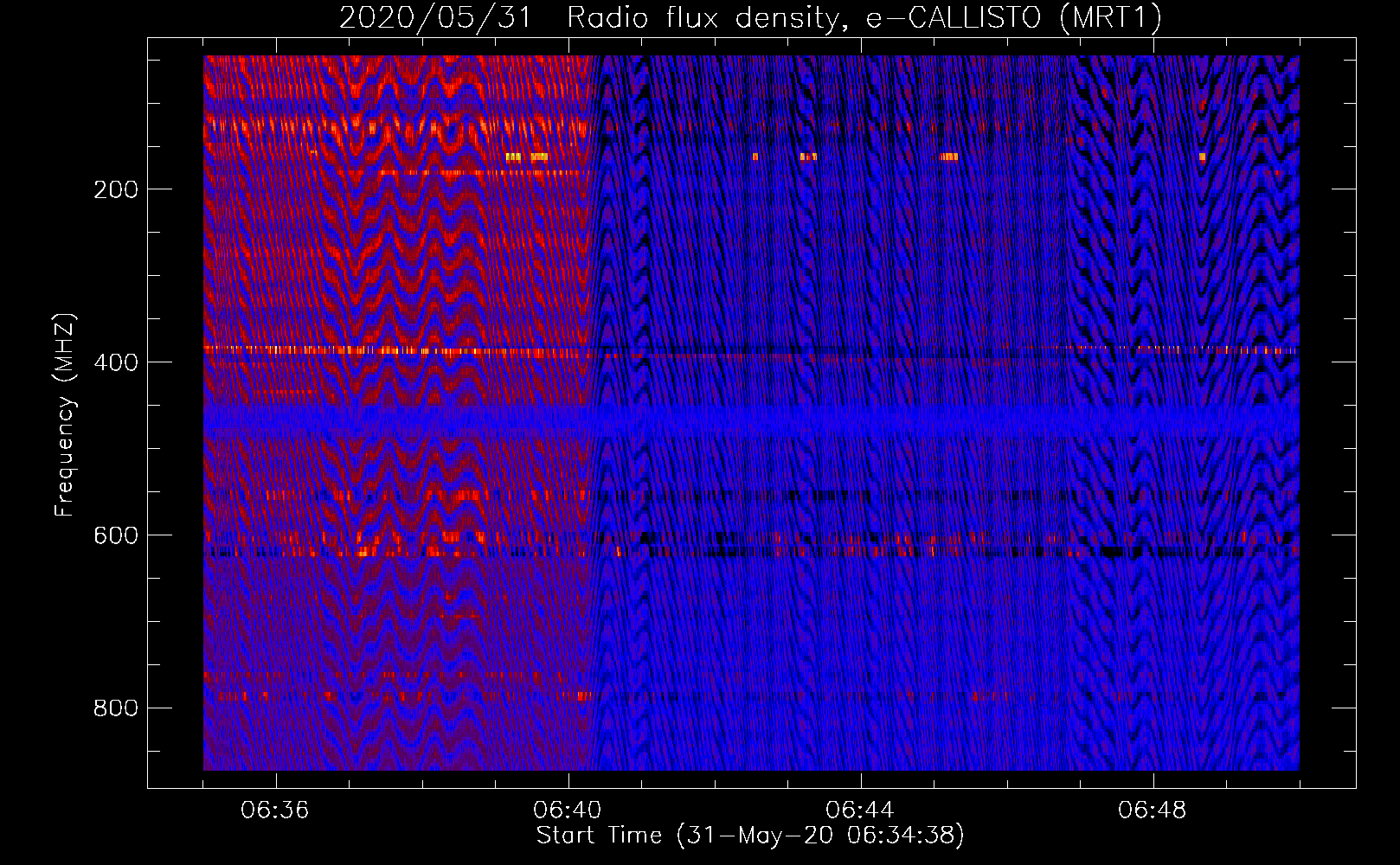Click the plot title '2020/05/31 Radio flux density, e-CALLISTO (MRT1)'
The image size is (1400, 865).
(x=750, y=18)
